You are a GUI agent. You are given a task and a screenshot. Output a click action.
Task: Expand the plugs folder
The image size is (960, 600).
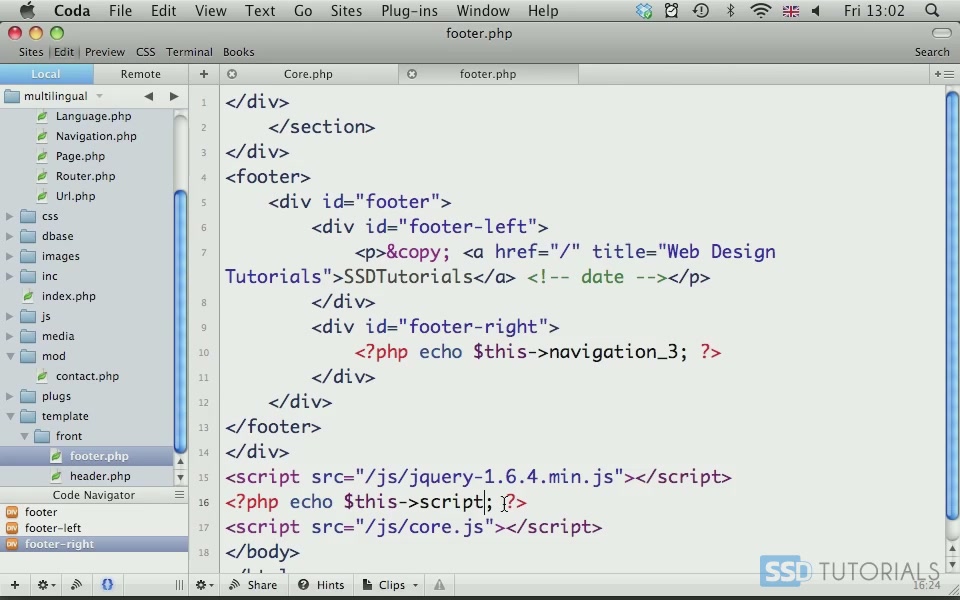coord(9,396)
